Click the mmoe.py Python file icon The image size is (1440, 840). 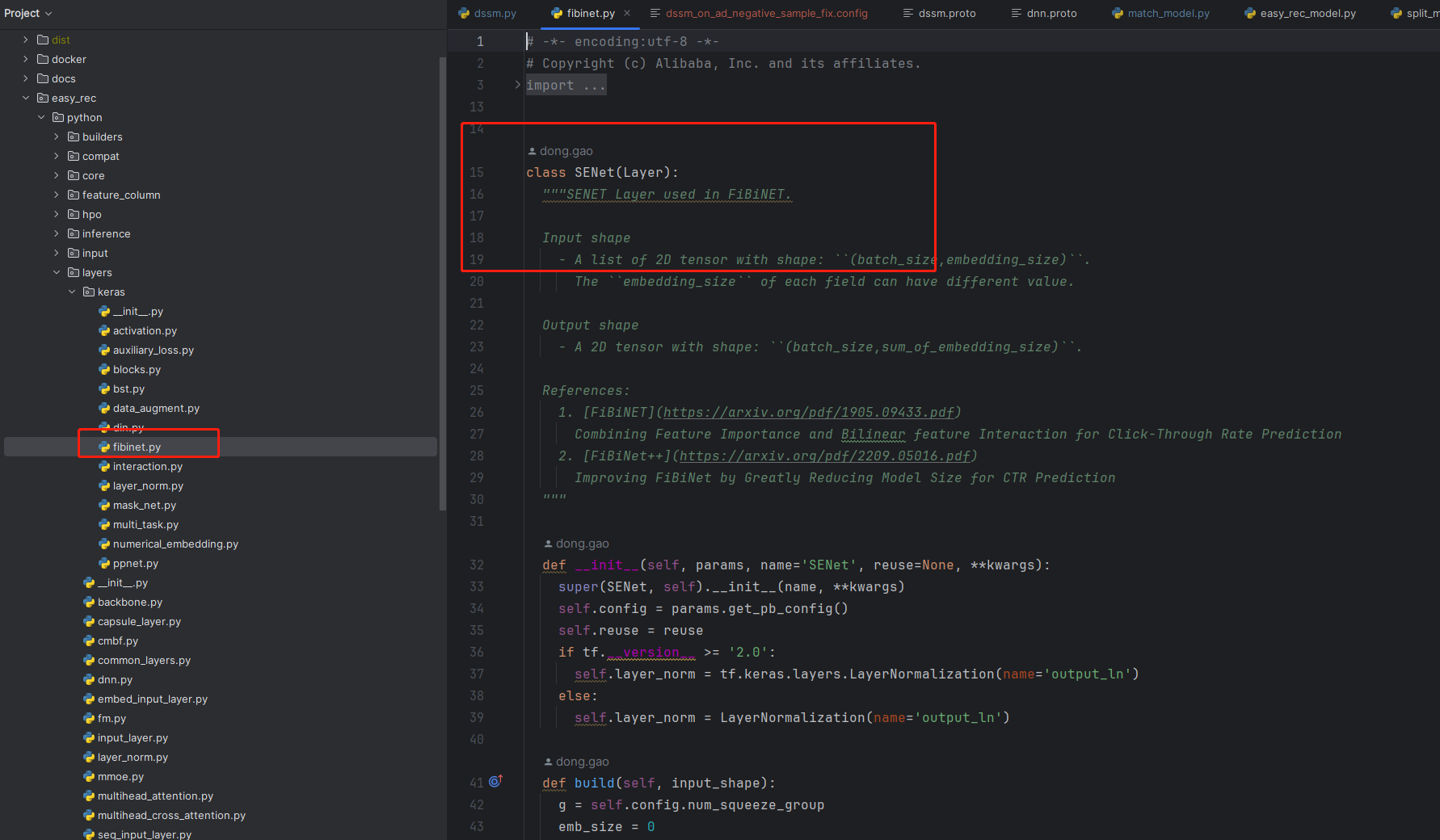point(89,776)
